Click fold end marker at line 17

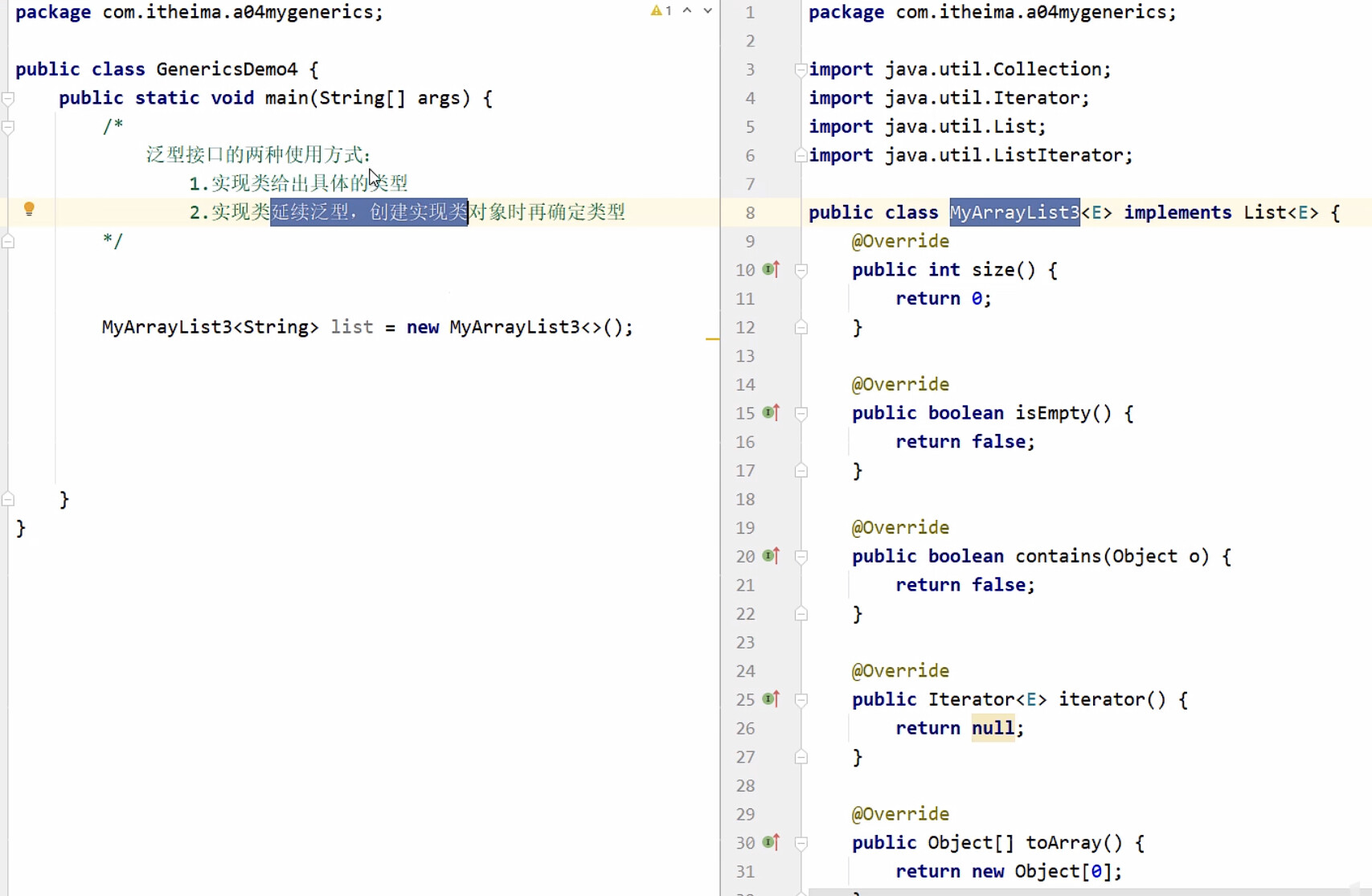pyautogui.click(x=801, y=470)
